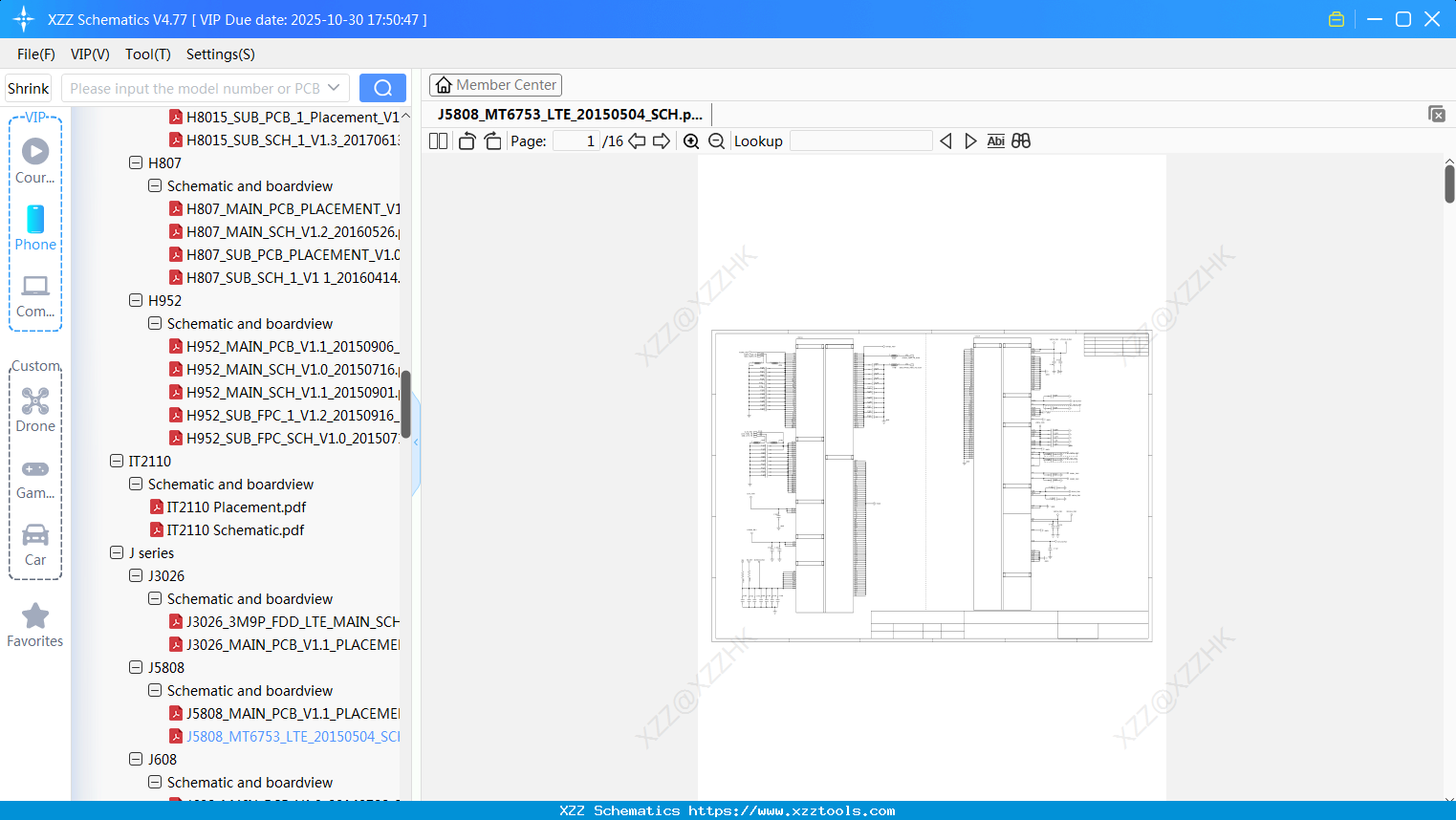The width and height of the screenshot is (1456, 820).
Task: Open the Drone category in sidebar
Action: tap(35, 410)
